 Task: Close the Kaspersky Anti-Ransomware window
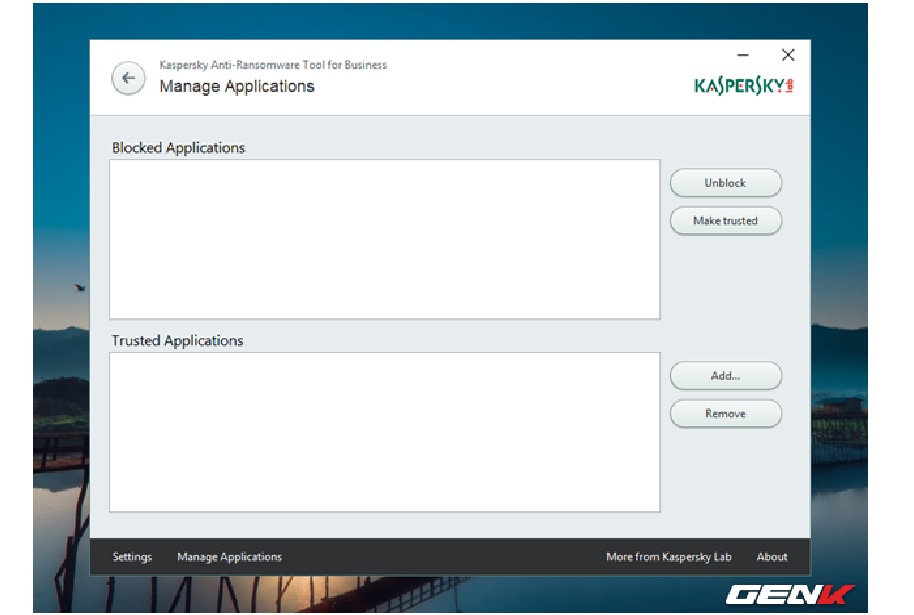coord(788,55)
